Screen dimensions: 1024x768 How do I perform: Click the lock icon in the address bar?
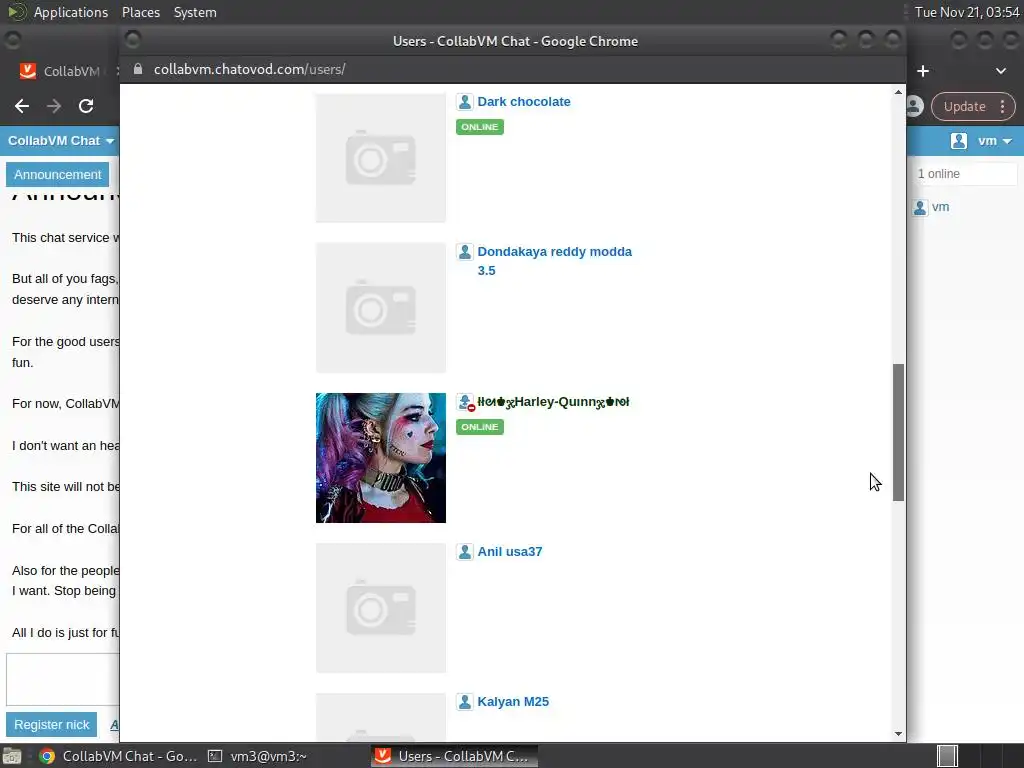coord(138,69)
